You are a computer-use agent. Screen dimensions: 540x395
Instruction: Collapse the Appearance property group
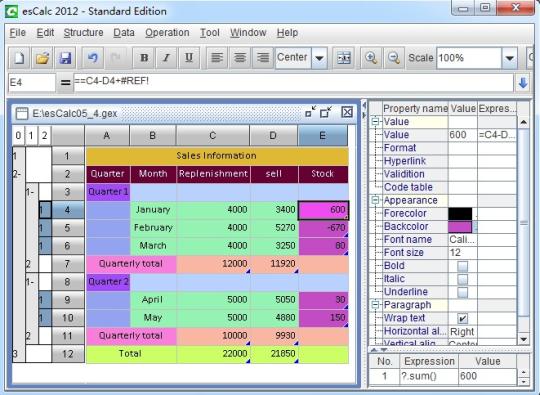(375, 200)
